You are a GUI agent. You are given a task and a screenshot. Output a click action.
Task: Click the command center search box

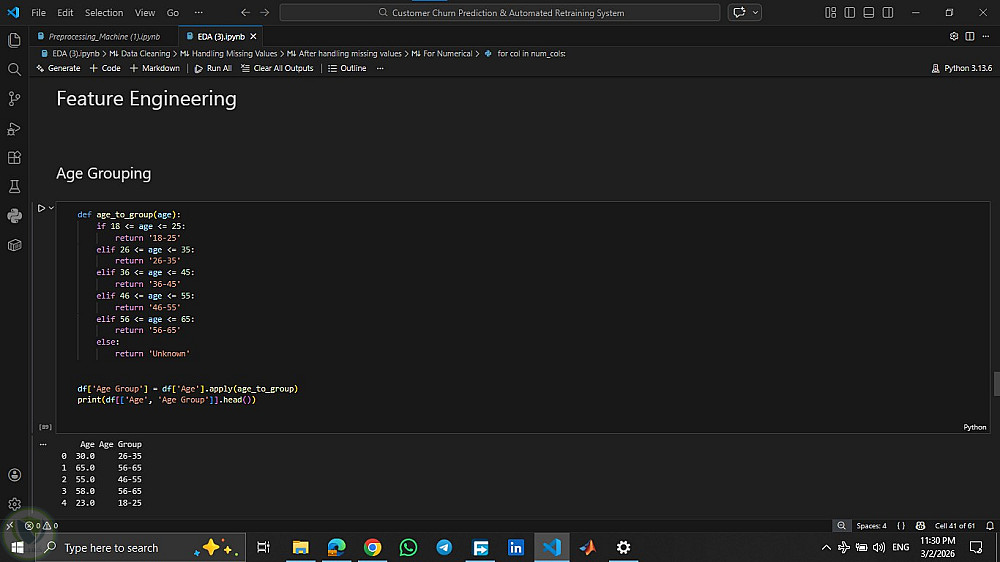click(x=500, y=12)
